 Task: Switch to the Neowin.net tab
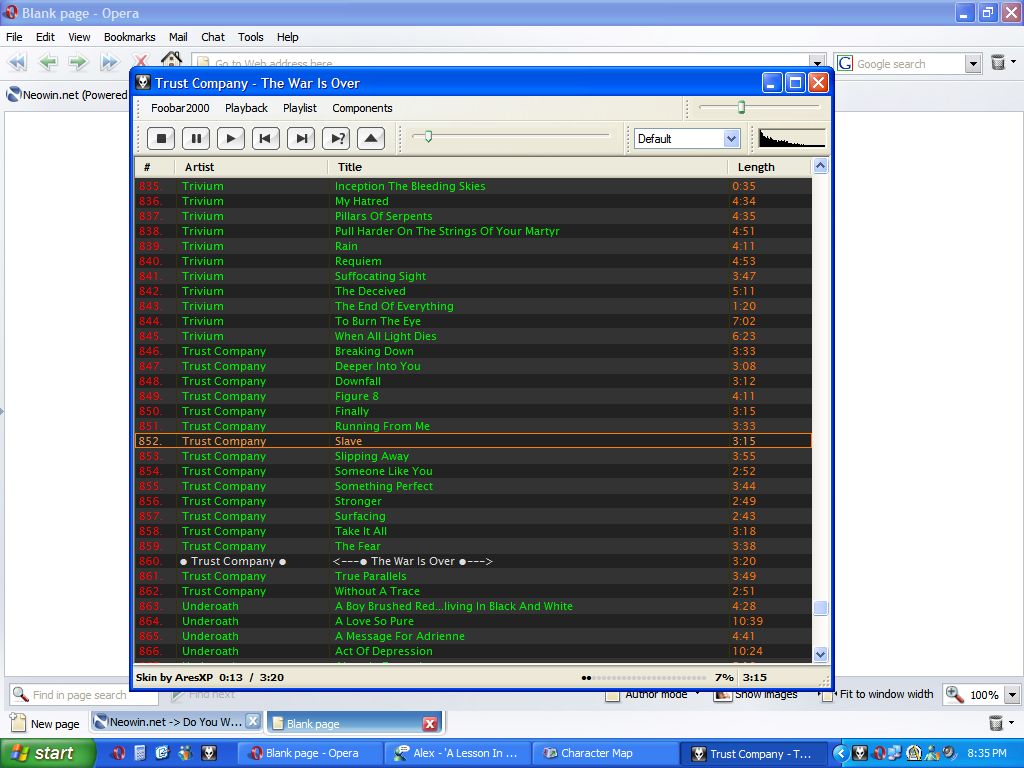tap(168, 722)
